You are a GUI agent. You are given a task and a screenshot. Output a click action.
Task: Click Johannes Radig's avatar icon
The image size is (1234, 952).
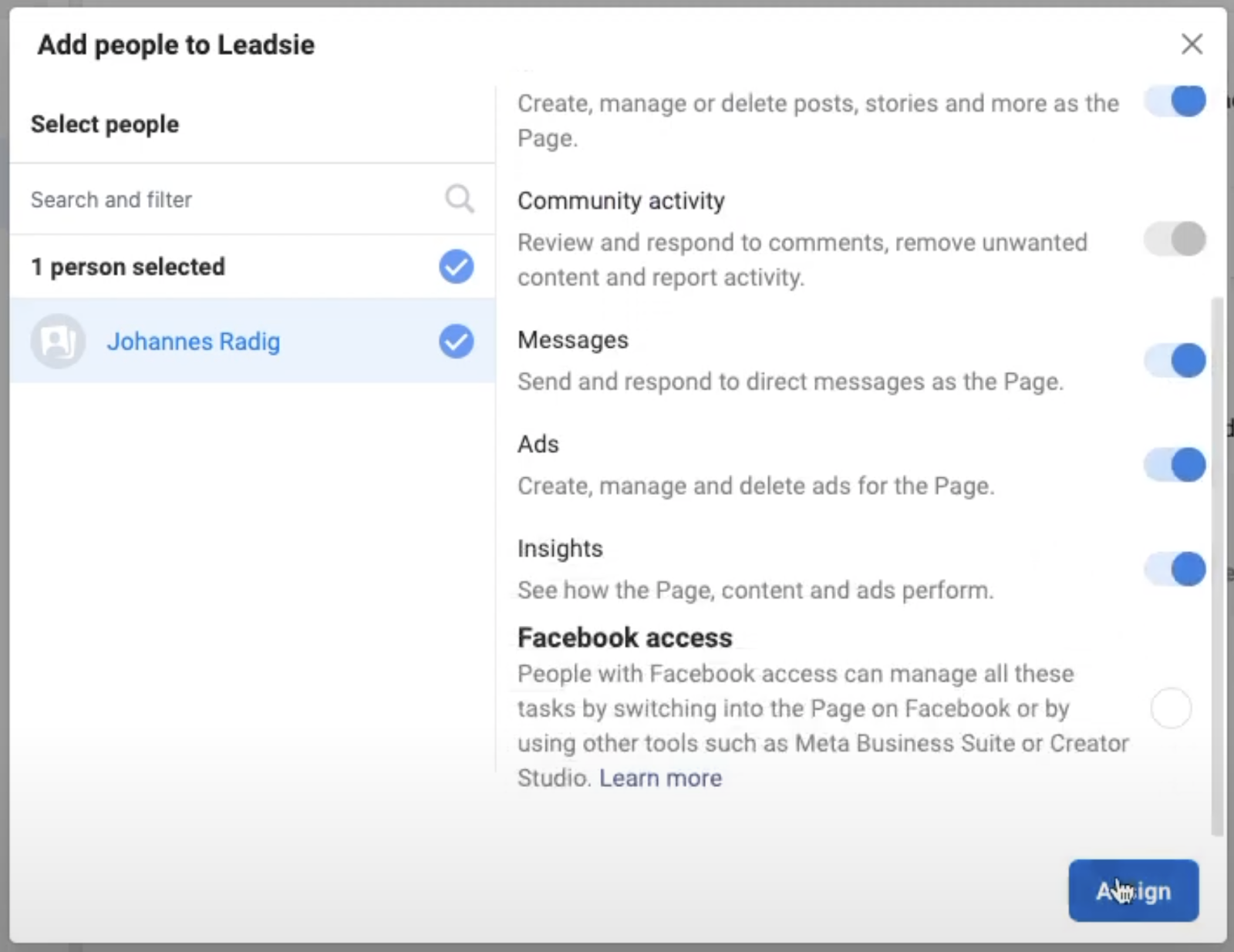58,341
